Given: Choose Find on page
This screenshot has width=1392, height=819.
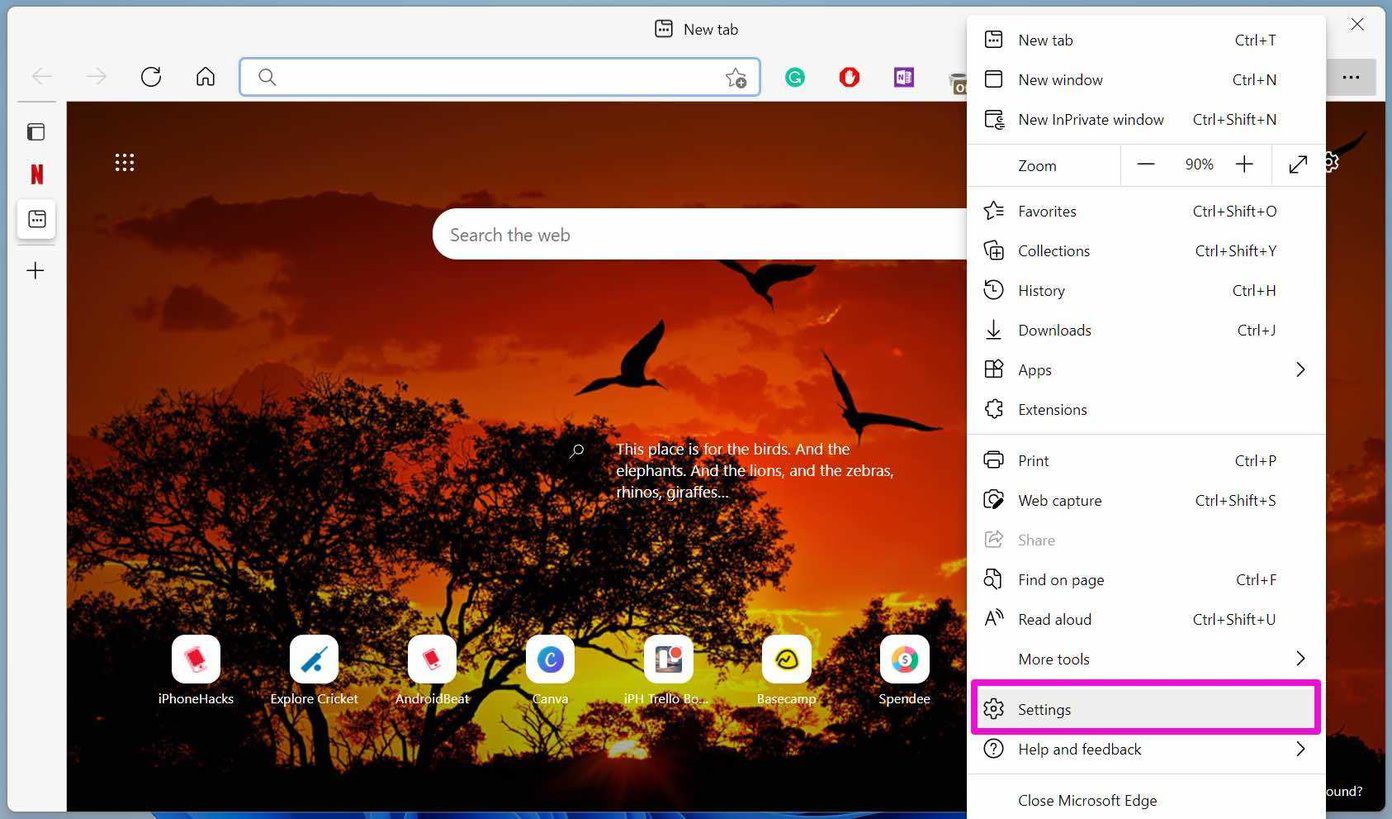Looking at the screenshot, I should 1146,580.
